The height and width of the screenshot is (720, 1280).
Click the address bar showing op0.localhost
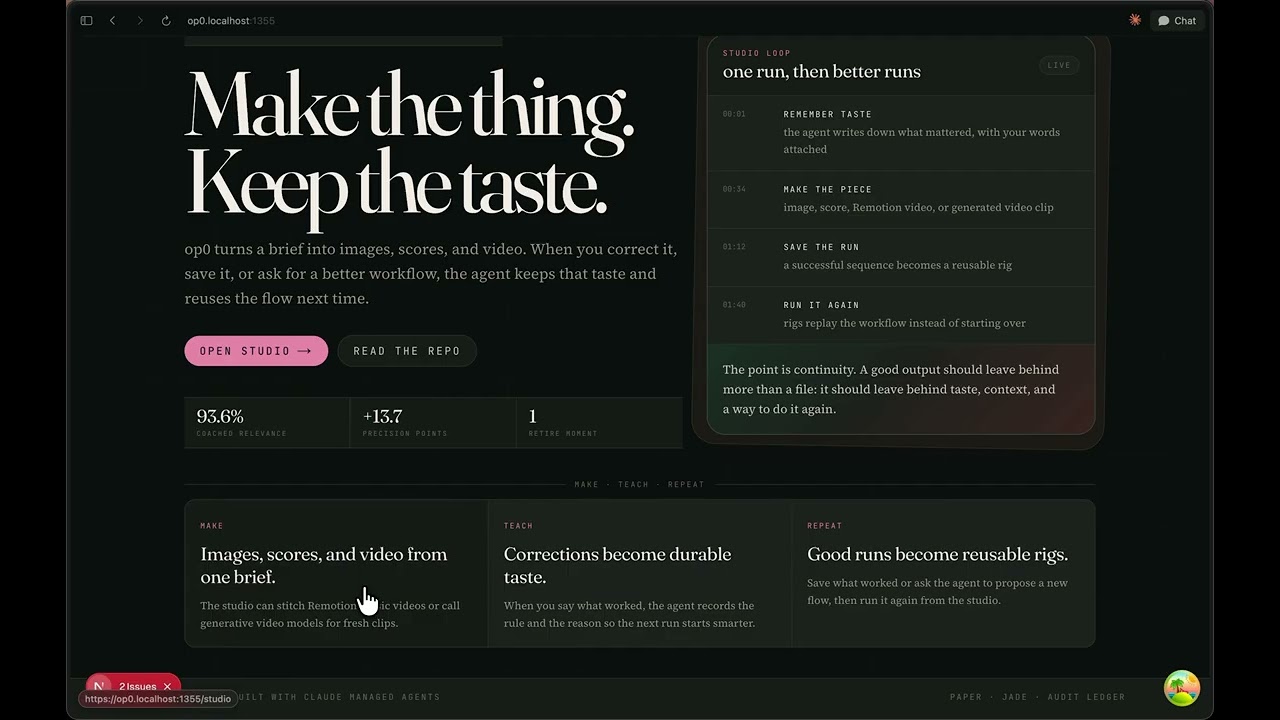(231, 20)
